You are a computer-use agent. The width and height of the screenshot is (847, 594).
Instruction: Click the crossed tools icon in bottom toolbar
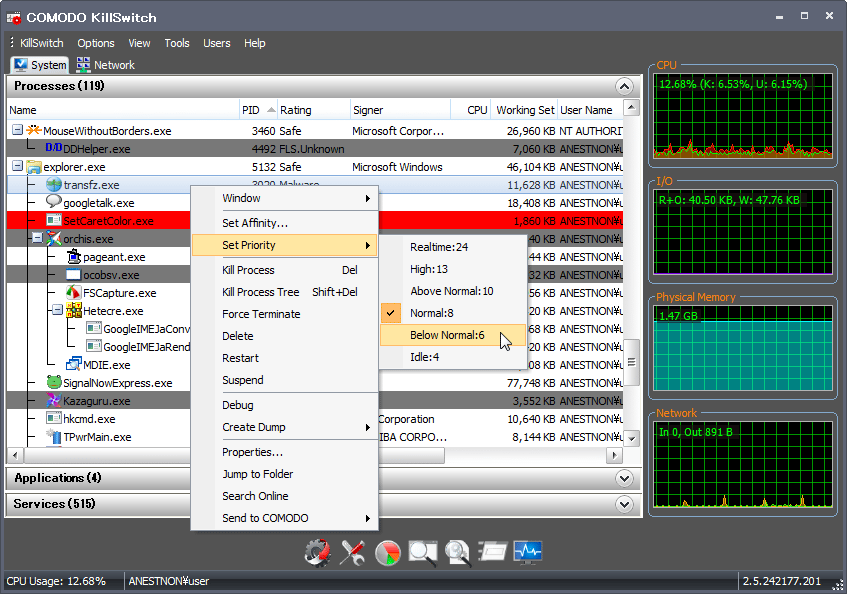(352, 552)
